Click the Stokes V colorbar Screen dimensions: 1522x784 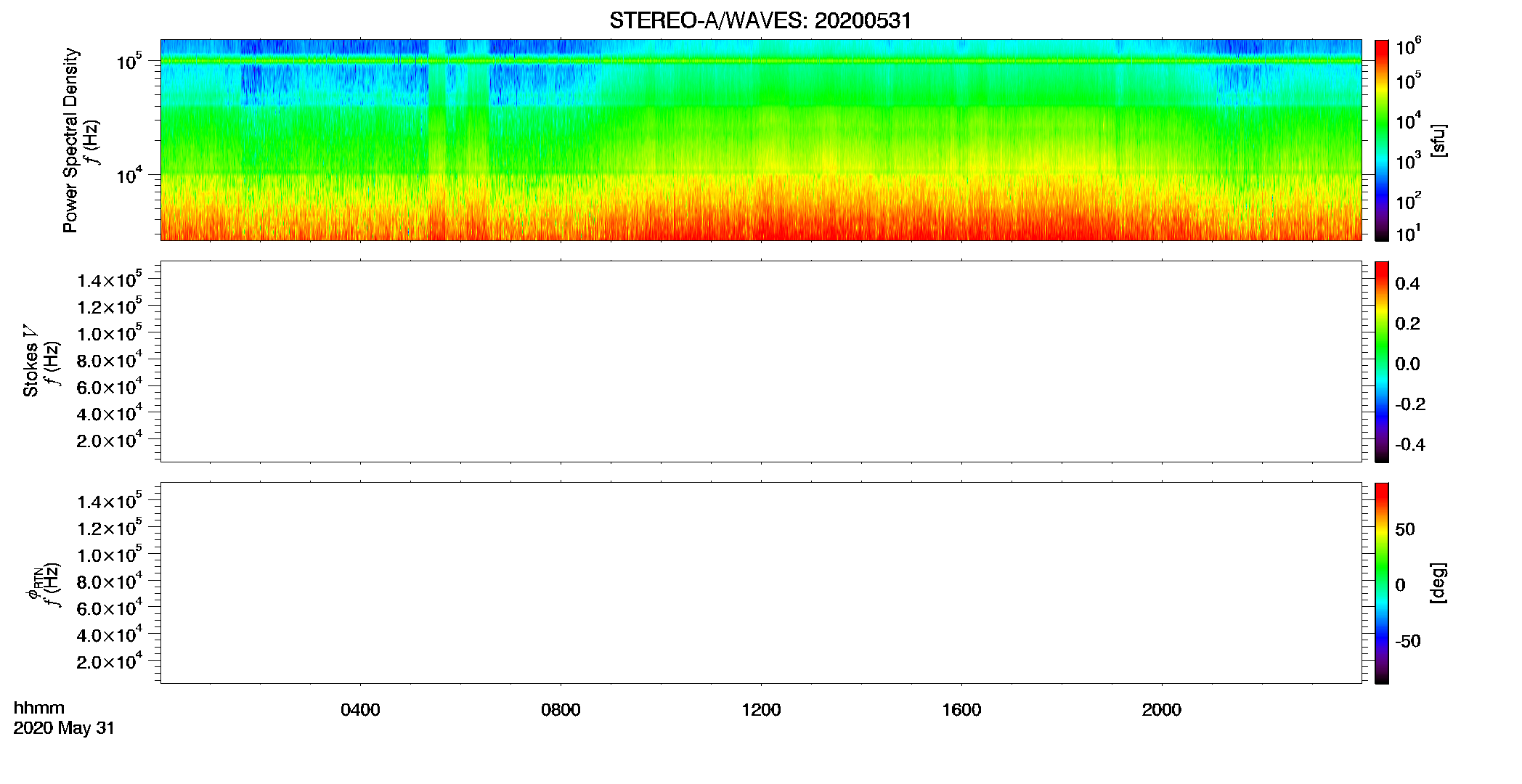1382,362
